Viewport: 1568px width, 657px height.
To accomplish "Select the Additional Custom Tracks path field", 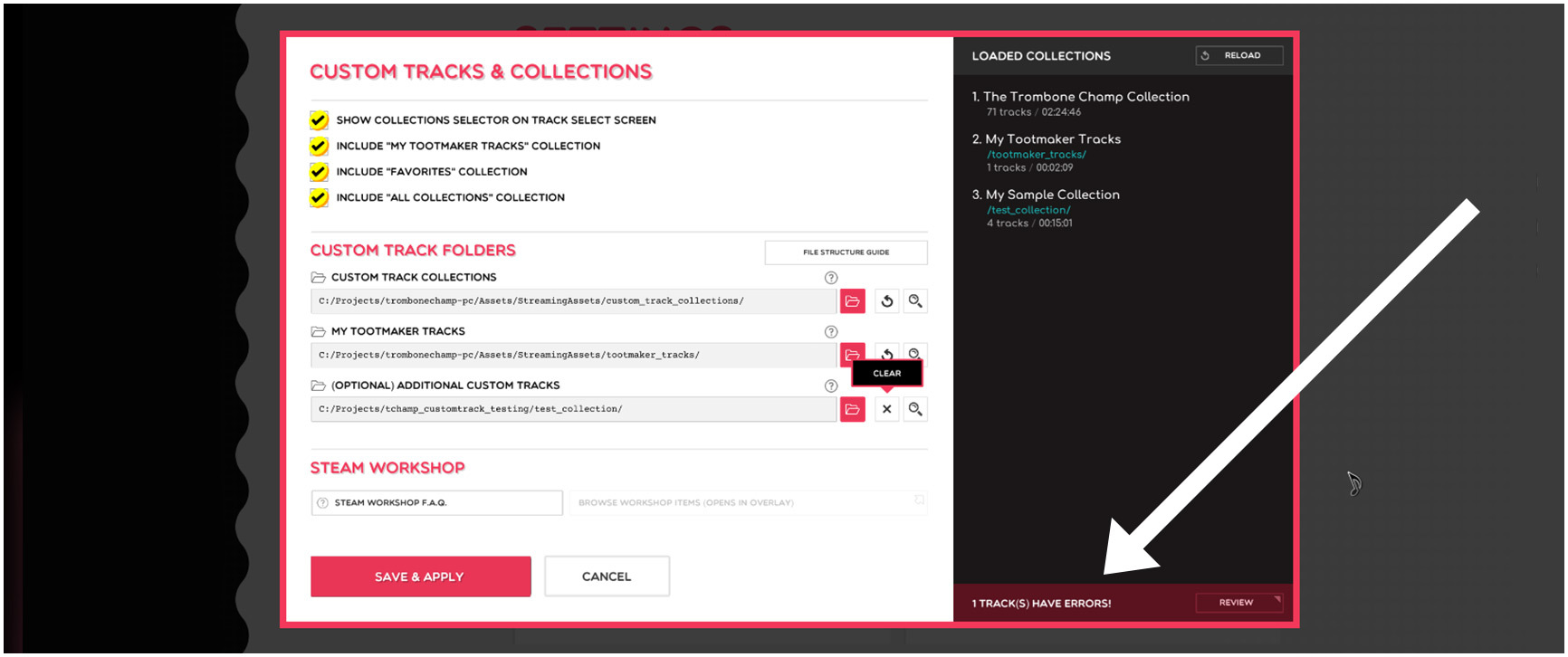I will (x=574, y=410).
